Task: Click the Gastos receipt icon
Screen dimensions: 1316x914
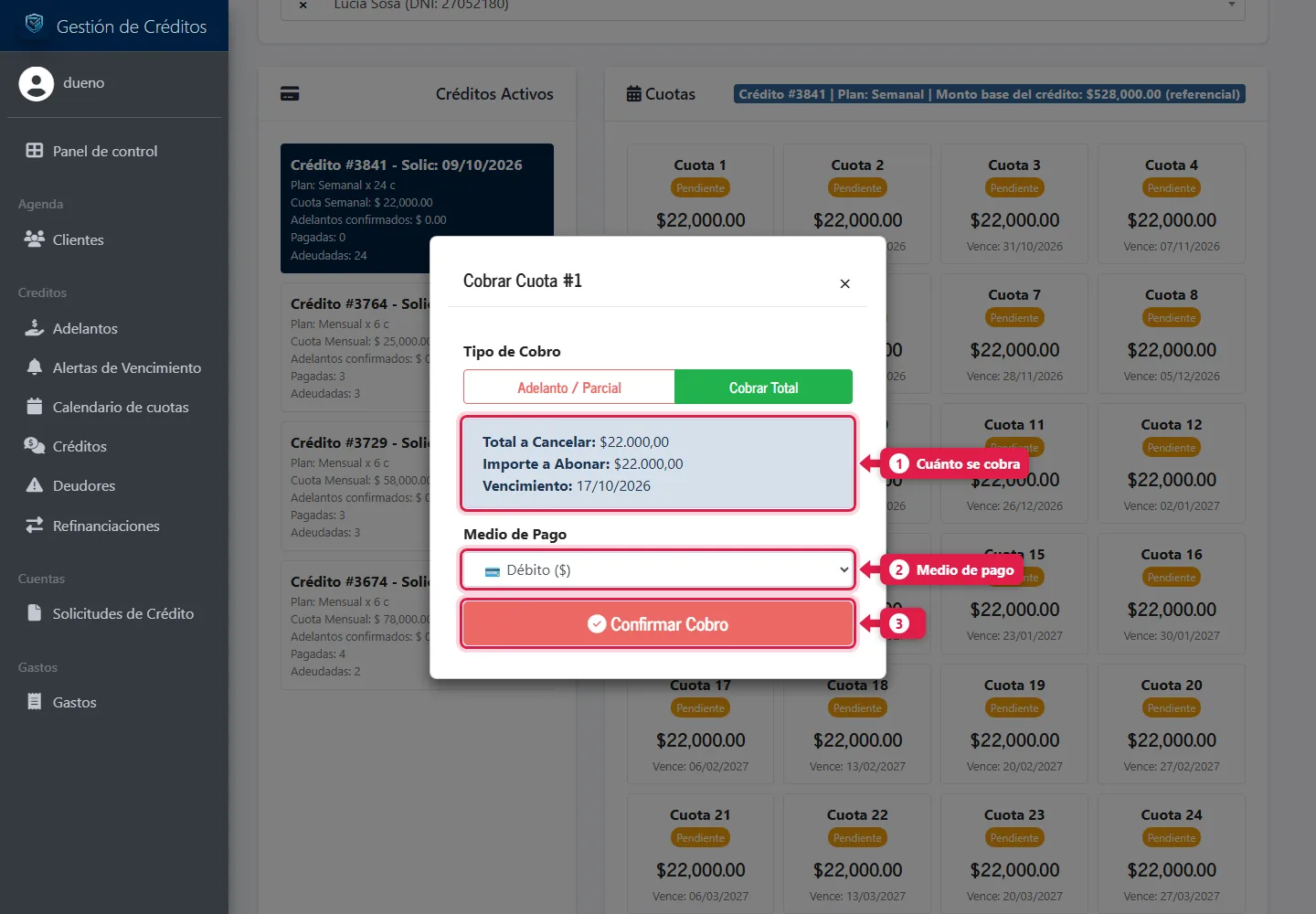Action: click(35, 702)
